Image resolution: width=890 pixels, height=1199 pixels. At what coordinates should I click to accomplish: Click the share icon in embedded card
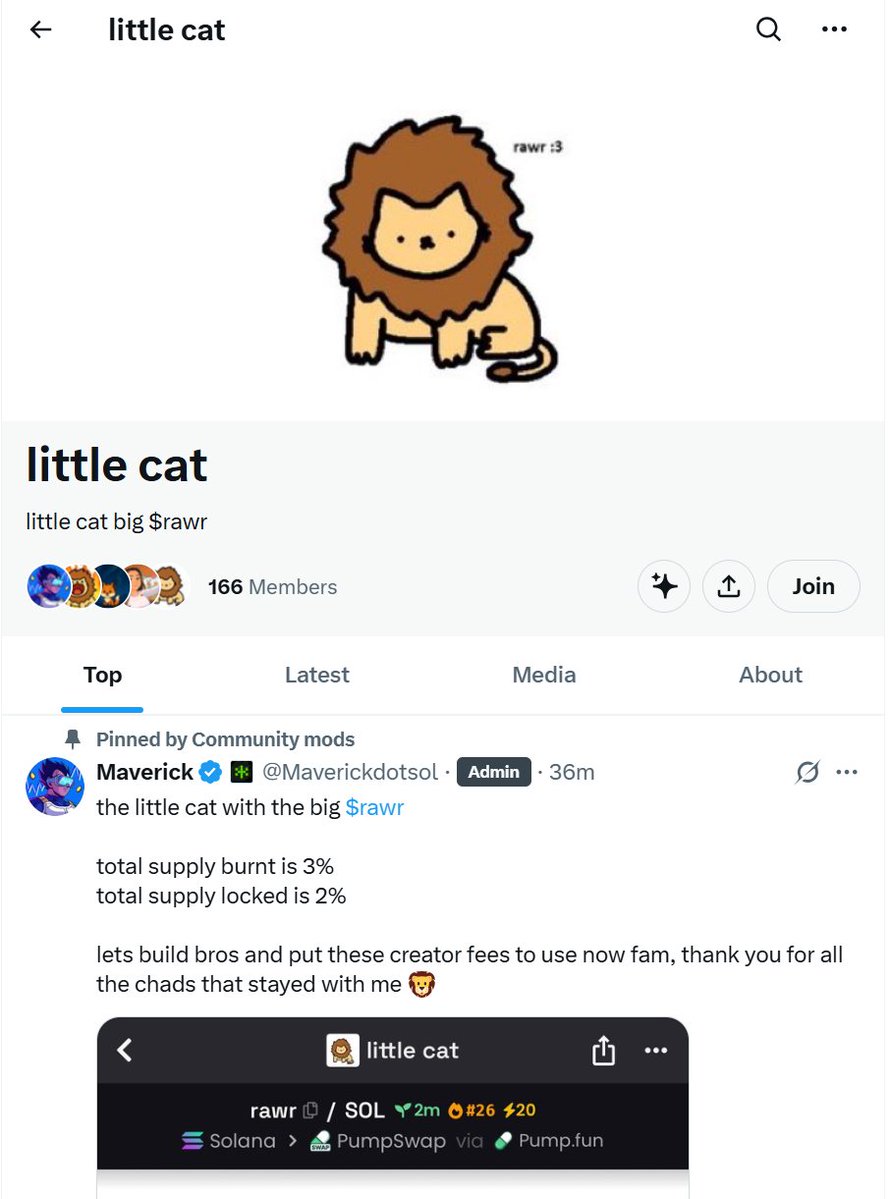coord(604,1050)
